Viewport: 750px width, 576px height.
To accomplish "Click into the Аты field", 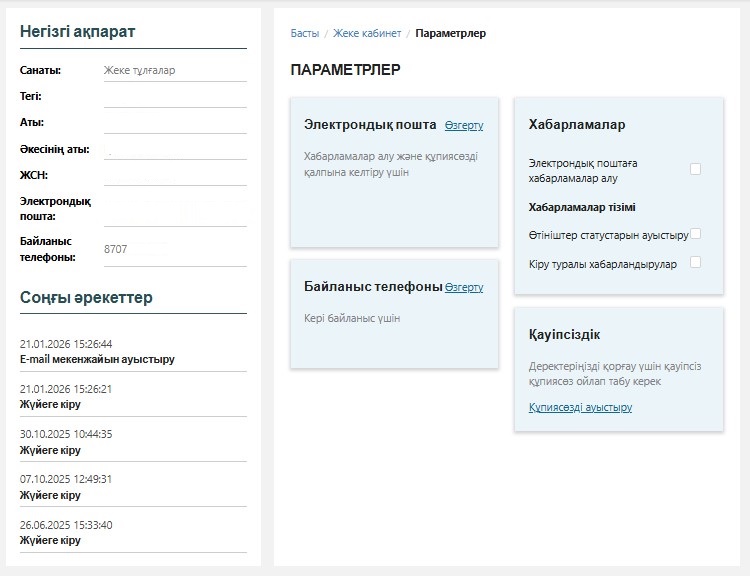I will point(174,123).
